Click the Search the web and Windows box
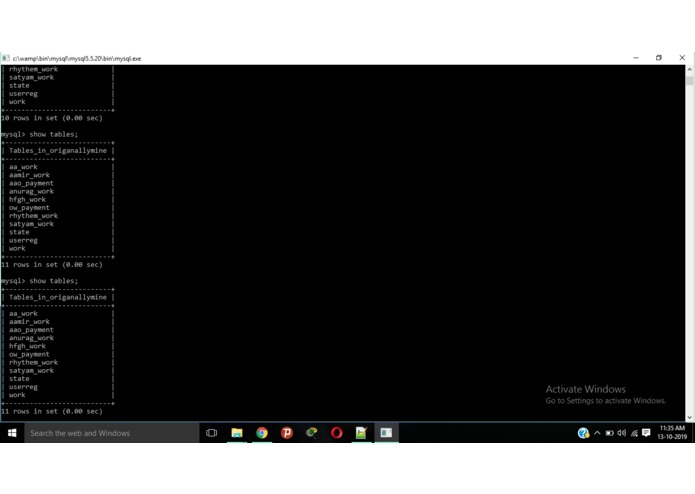 coord(112,433)
